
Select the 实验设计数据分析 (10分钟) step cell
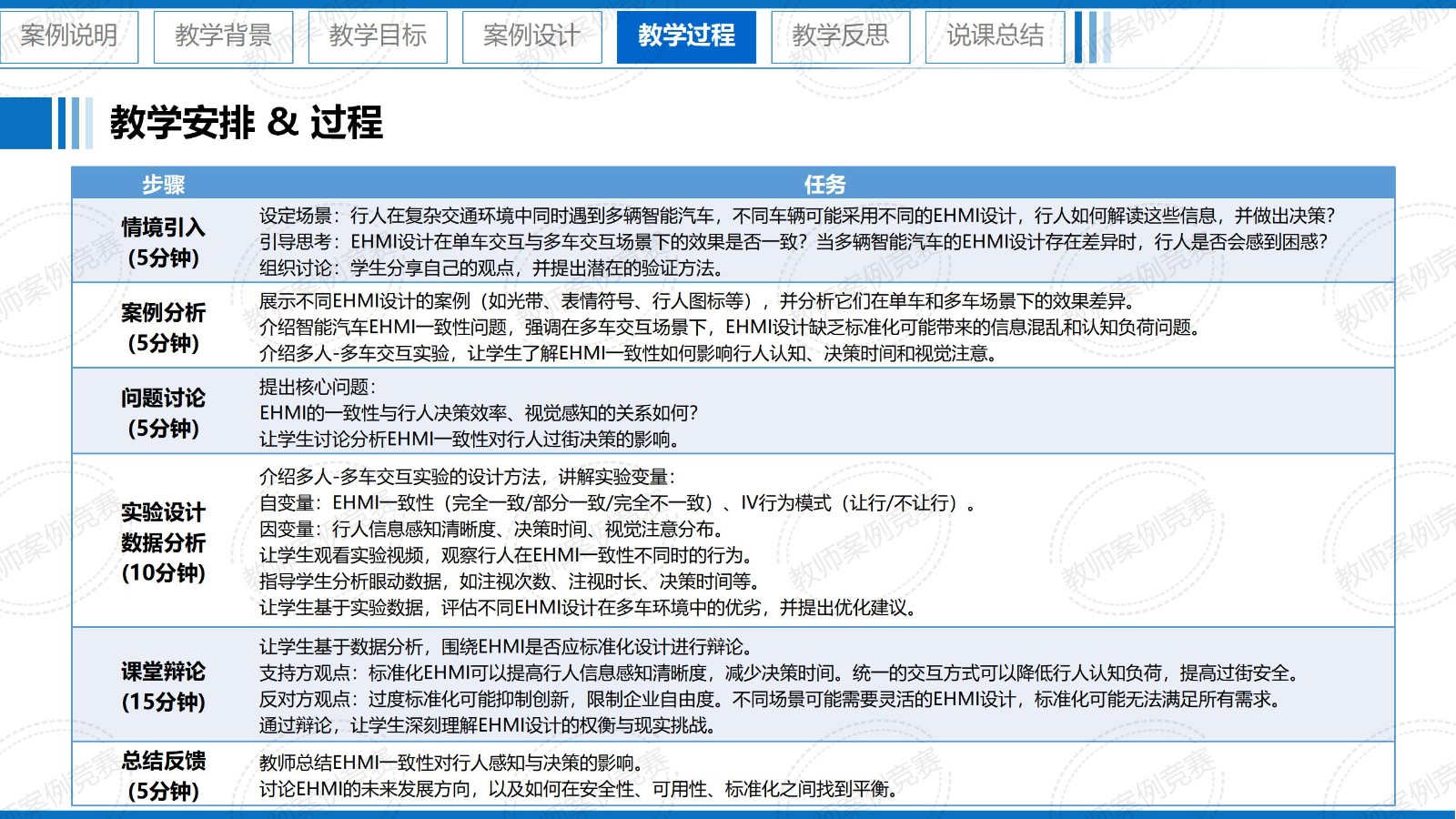163,542
